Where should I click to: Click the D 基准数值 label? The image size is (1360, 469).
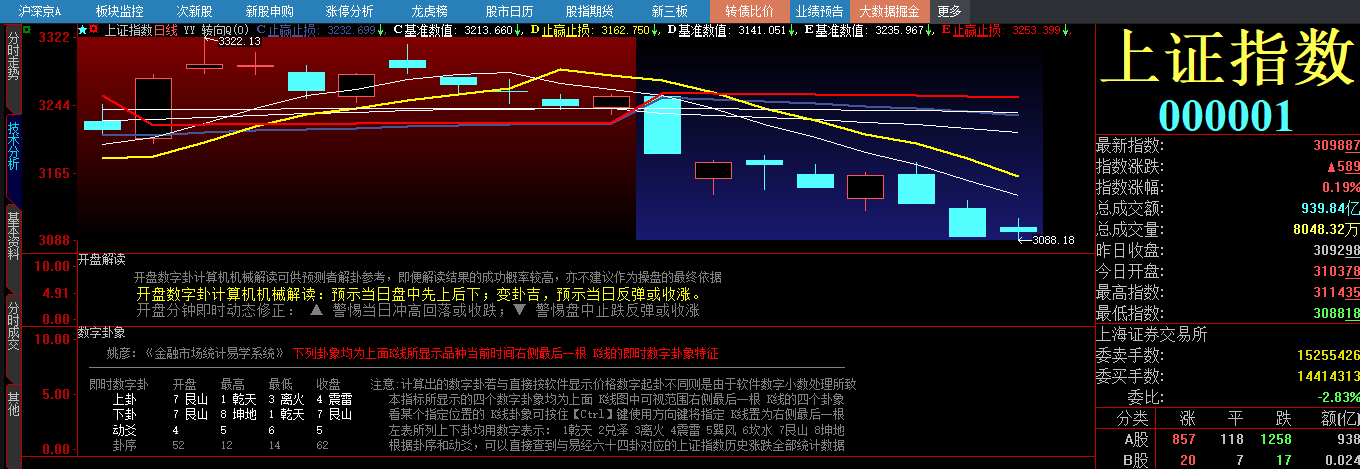[699, 30]
